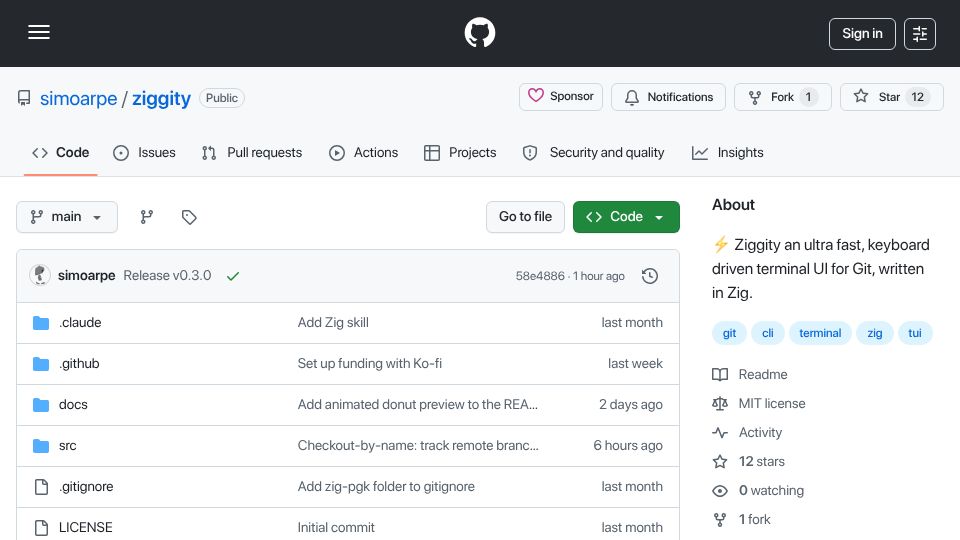Open the docs folder name

click(x=73, y=405)
